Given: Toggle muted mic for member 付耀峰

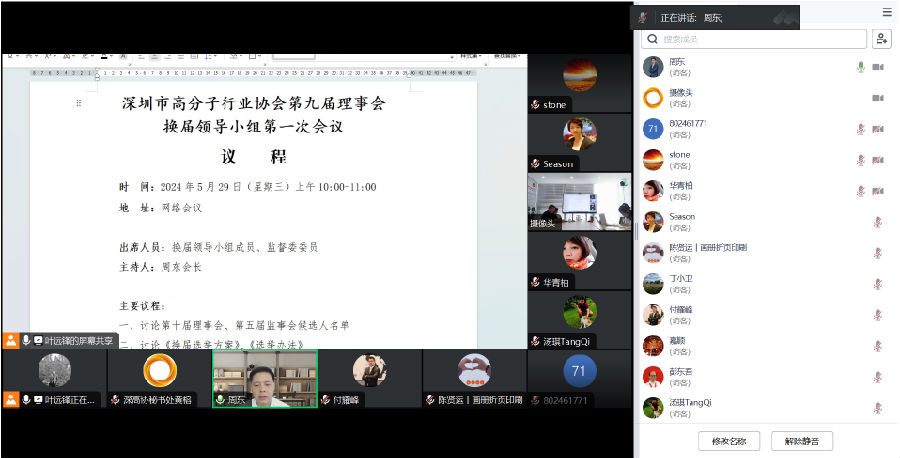Looking at the screenshot, I should (x=878, y=315).
